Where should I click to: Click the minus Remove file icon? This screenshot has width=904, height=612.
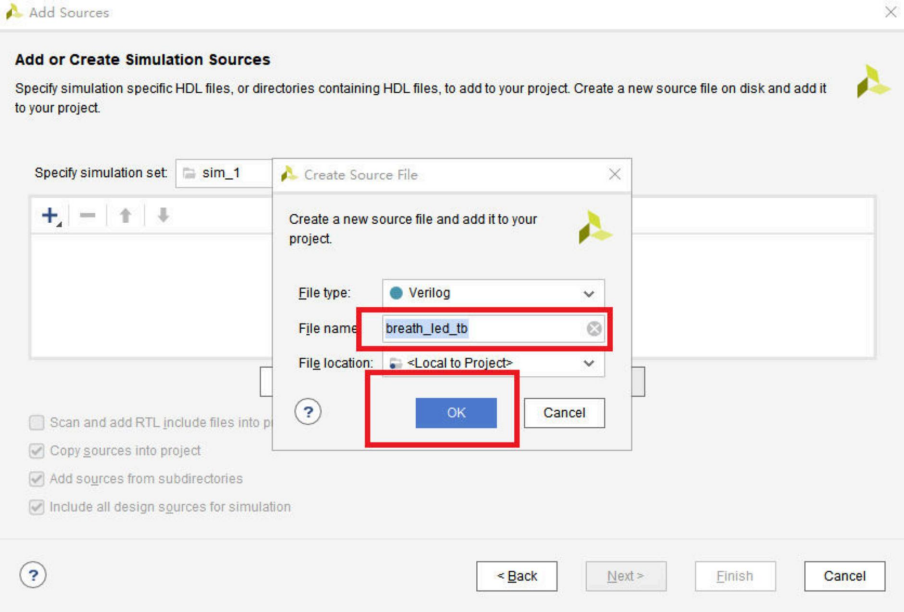(x=87, y=216)
